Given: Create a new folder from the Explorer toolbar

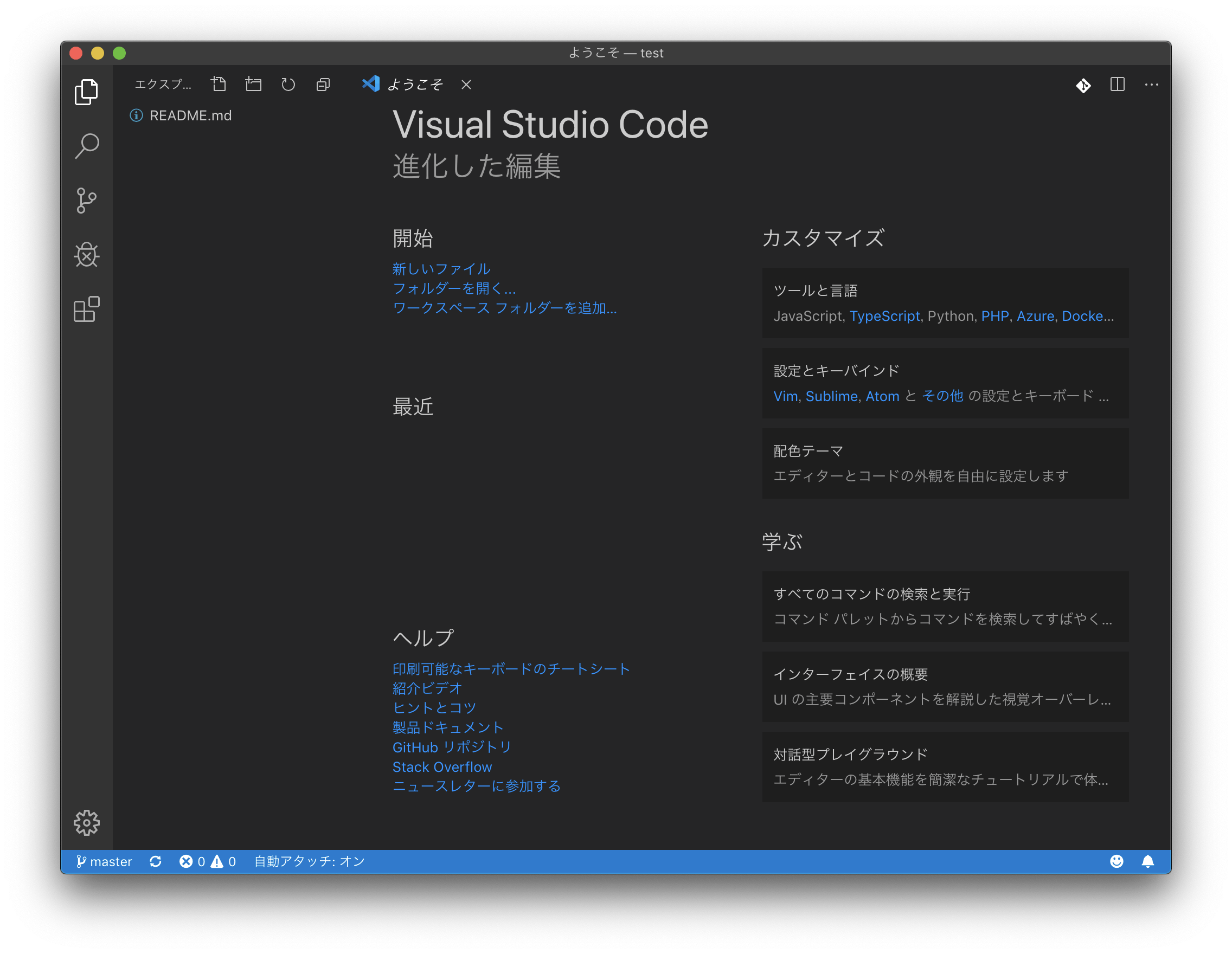Looking at the screenshot, I should pos(253,83).
